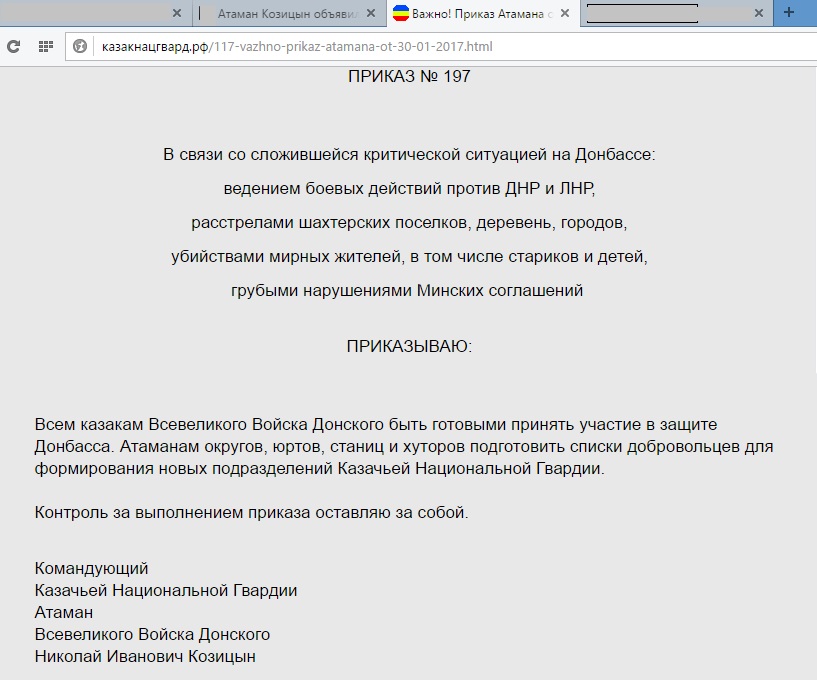Close the 'Атаман Козицын объяви' tab

371,14
